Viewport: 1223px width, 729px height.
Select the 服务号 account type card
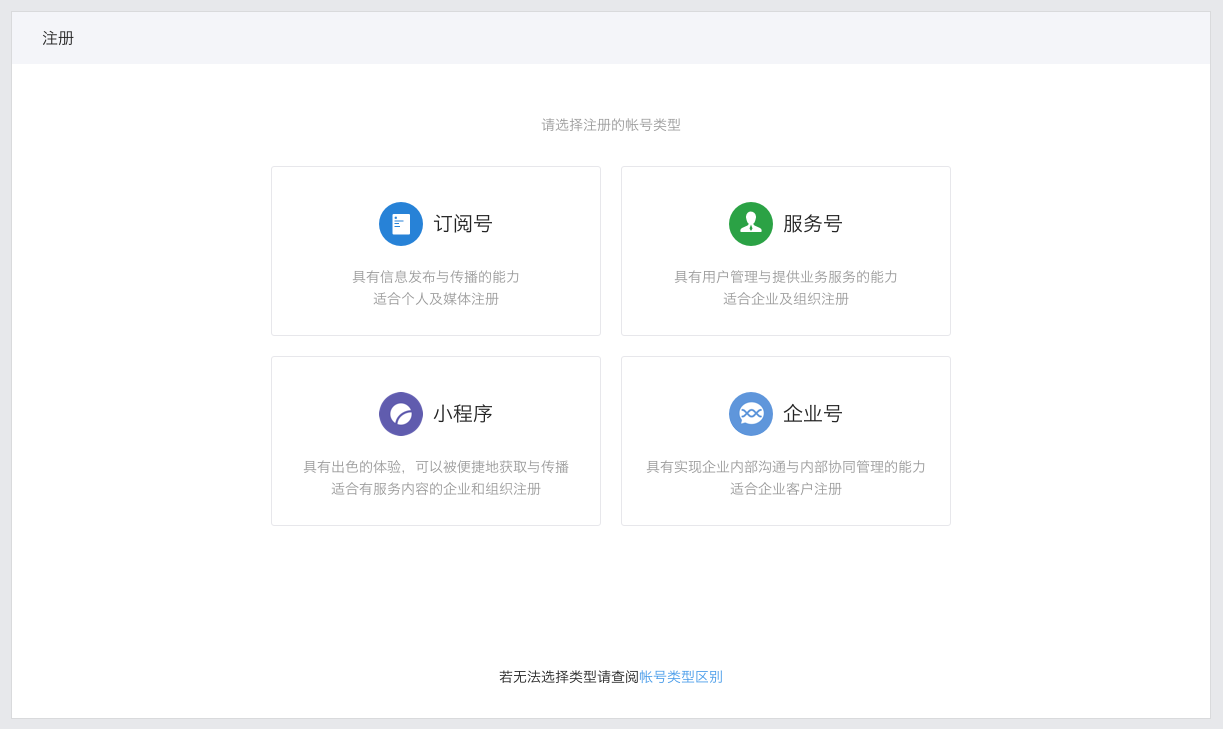pyautogui.click(x=785, y=250)
